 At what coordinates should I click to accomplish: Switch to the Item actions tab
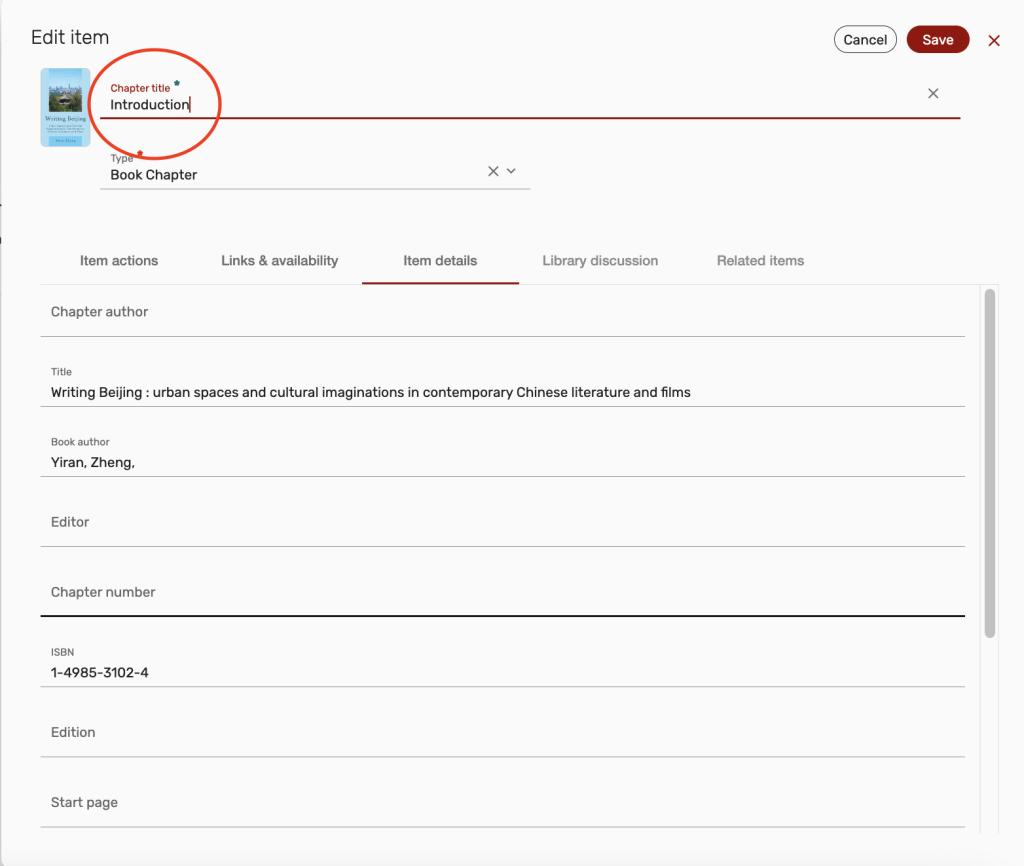(x=119, y=261)
